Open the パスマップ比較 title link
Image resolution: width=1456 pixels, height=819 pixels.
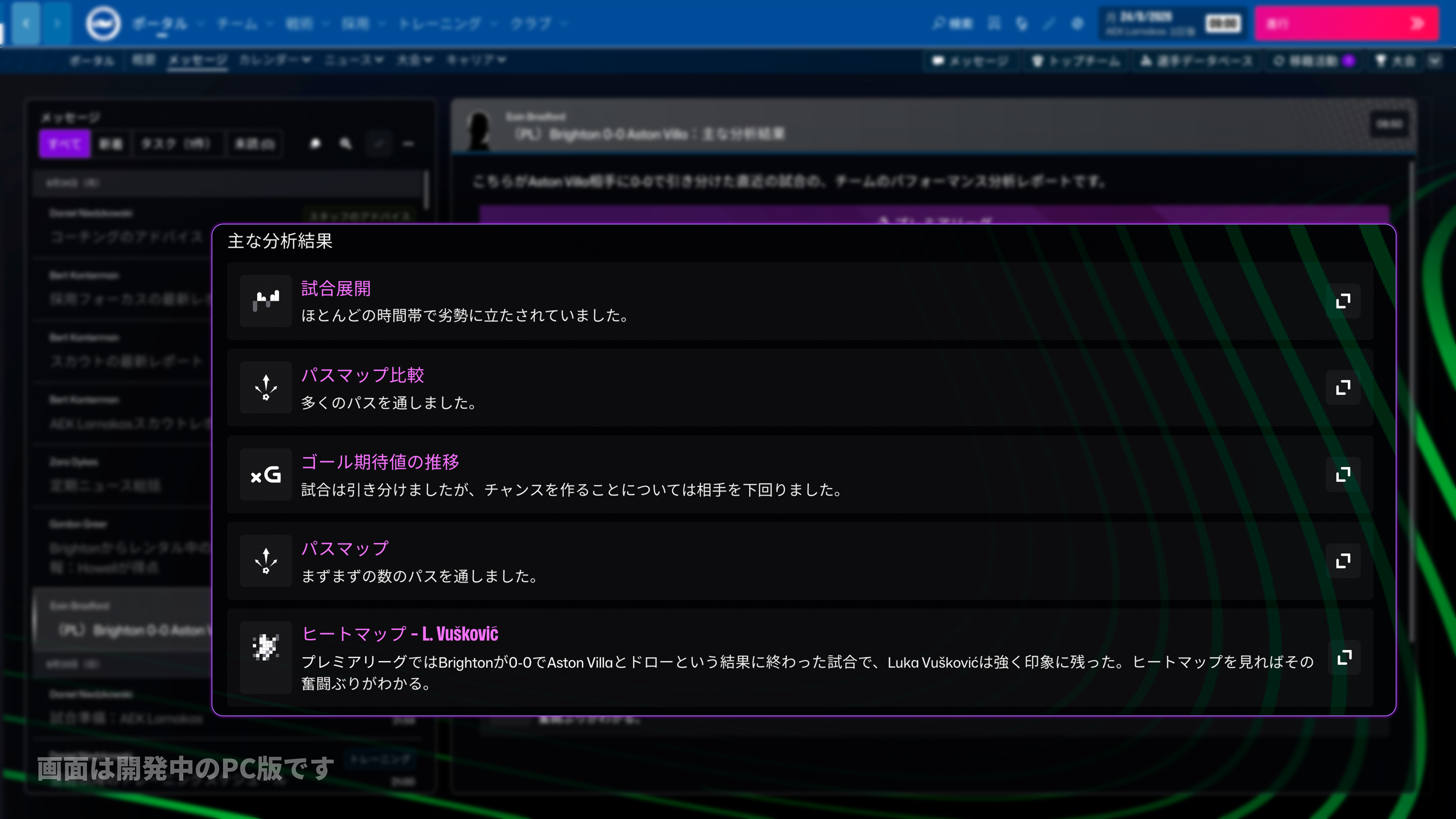coord(362,375)
